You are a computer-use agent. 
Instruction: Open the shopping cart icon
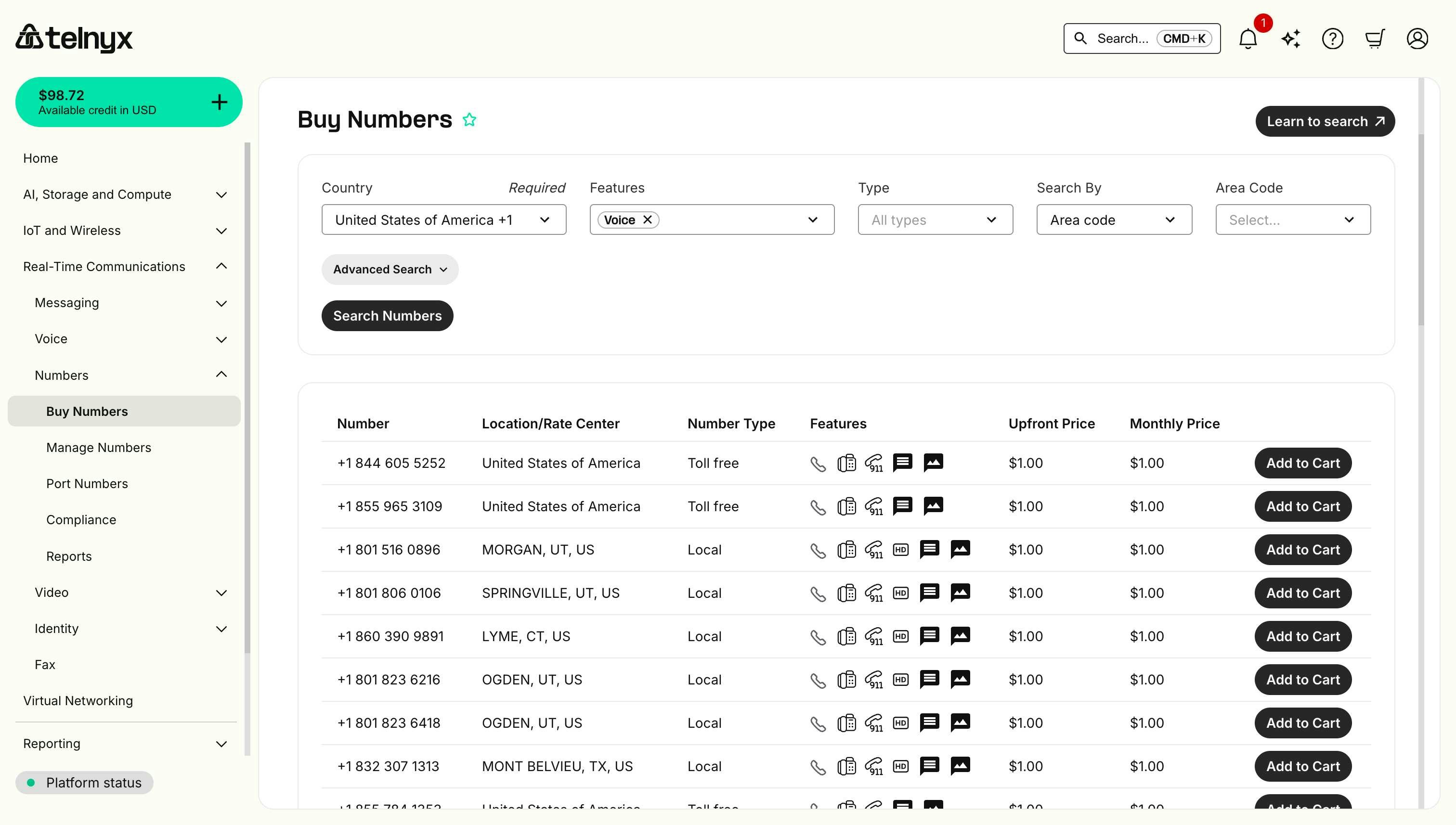1375,38
